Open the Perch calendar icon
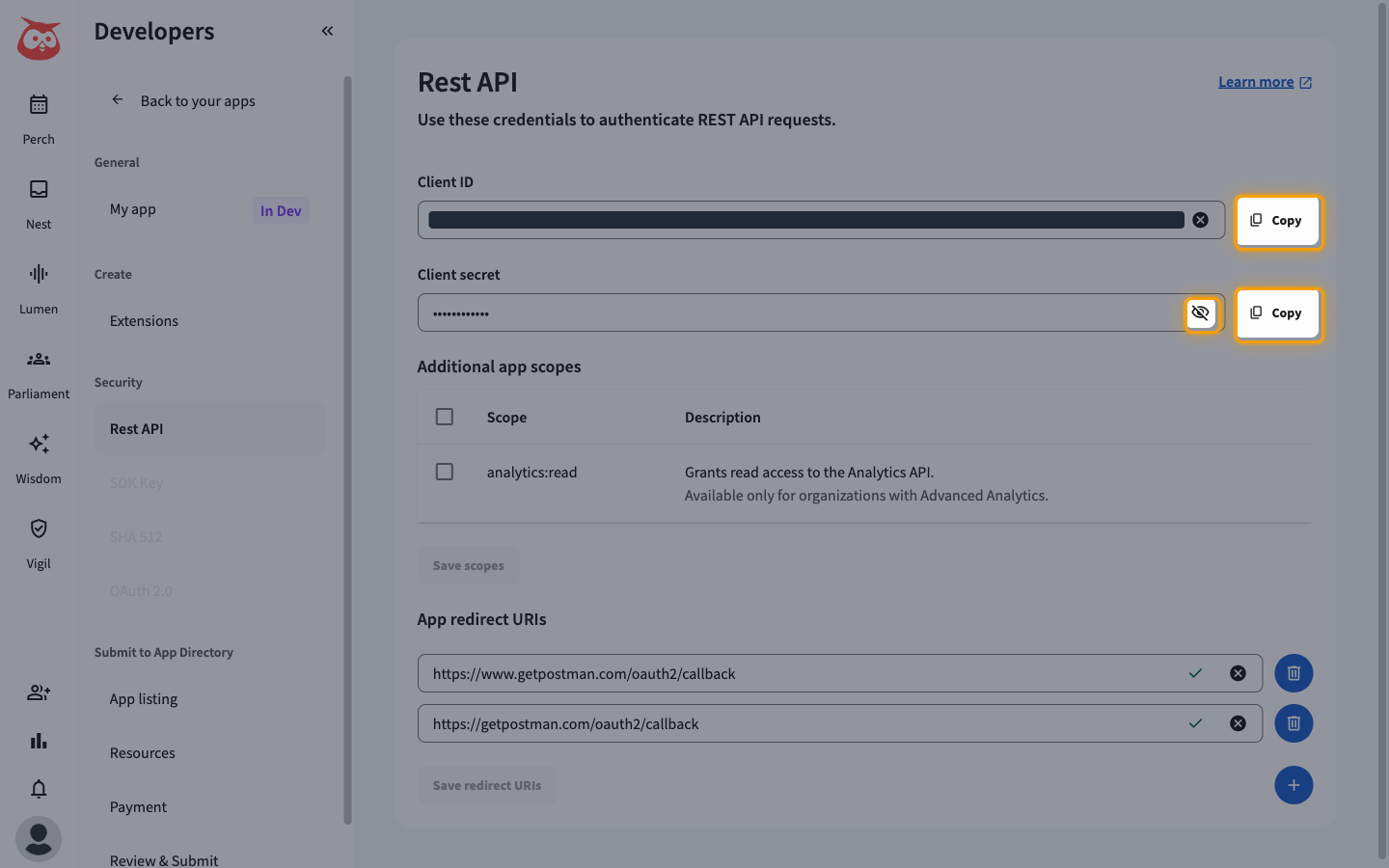Viewport: 1389px width, 868px height. point(39,104)
